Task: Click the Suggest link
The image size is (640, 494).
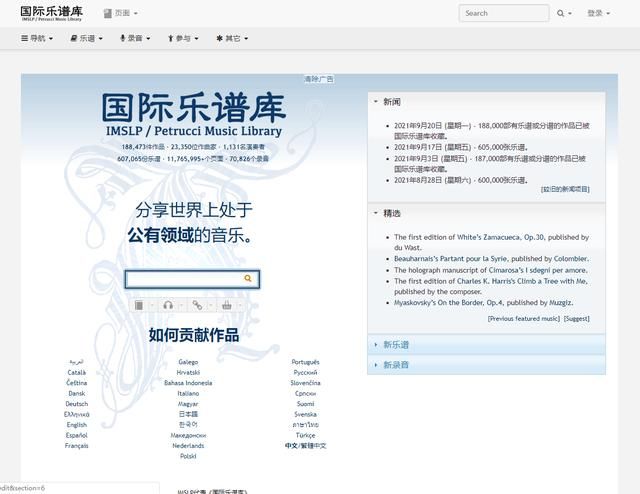Action: tap(576, 318)
